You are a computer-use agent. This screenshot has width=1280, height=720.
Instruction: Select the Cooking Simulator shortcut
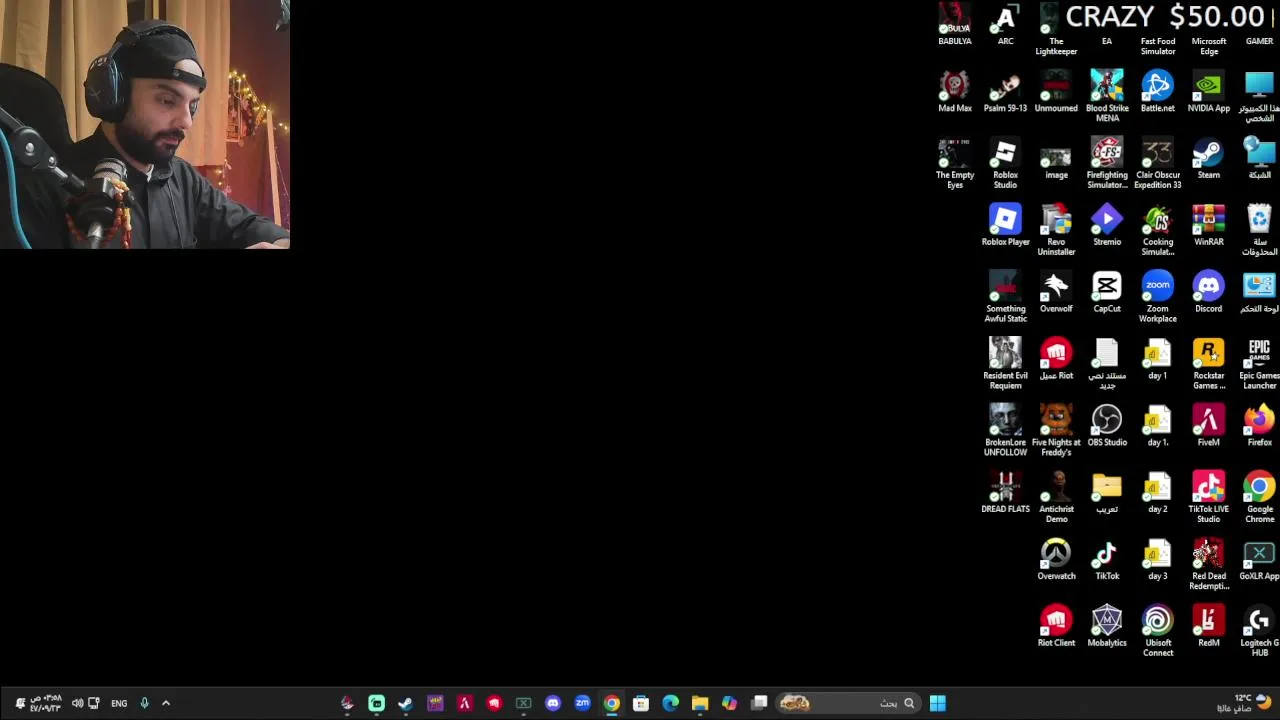[x=1157, y=230]
